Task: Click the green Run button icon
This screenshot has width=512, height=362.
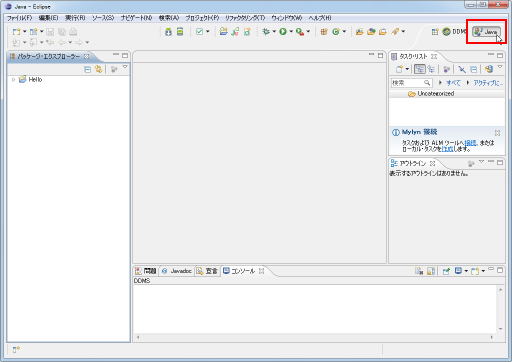Action: 283,32
